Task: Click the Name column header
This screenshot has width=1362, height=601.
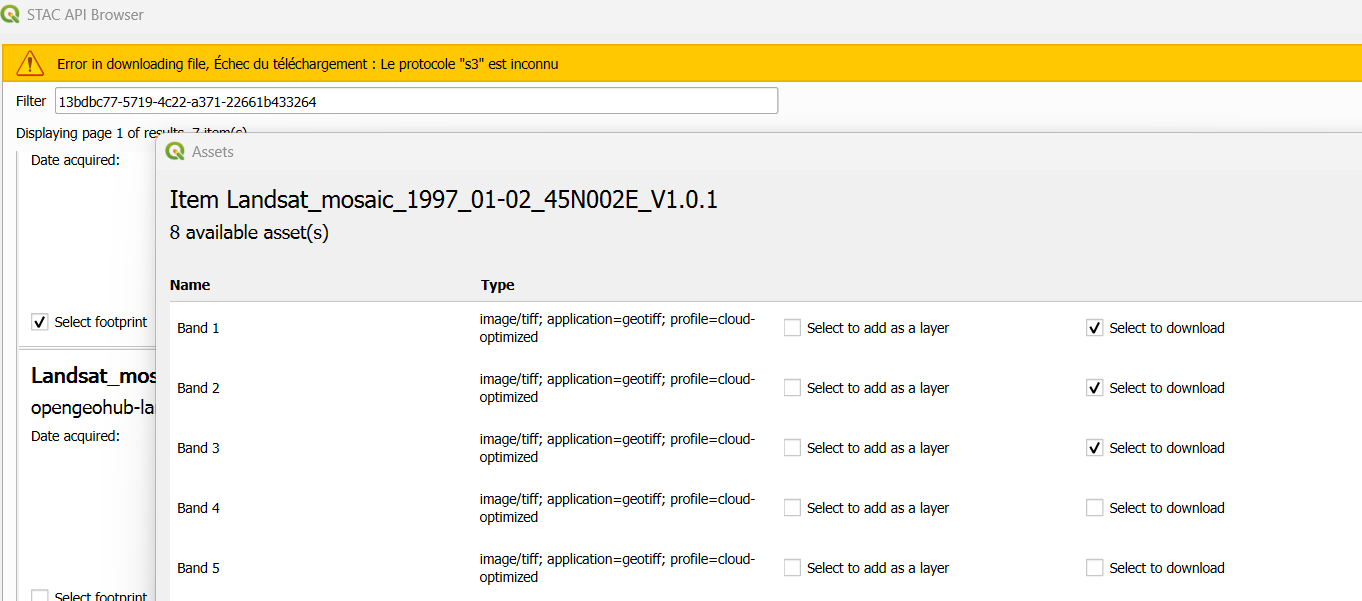Action: tap(190, 285)
